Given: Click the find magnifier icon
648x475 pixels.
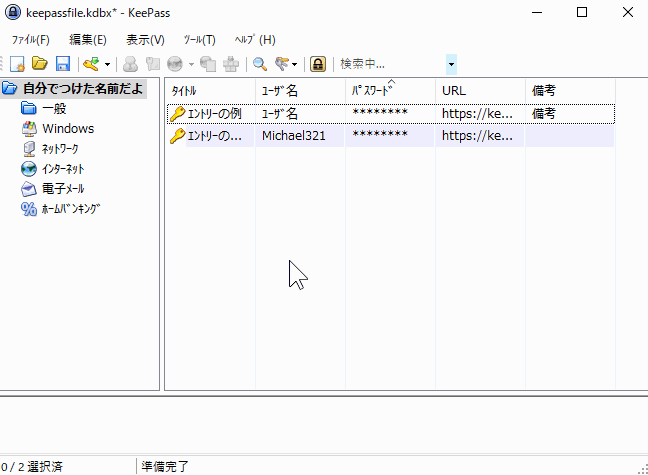Looking at the screenshot, I should point(260,64).
